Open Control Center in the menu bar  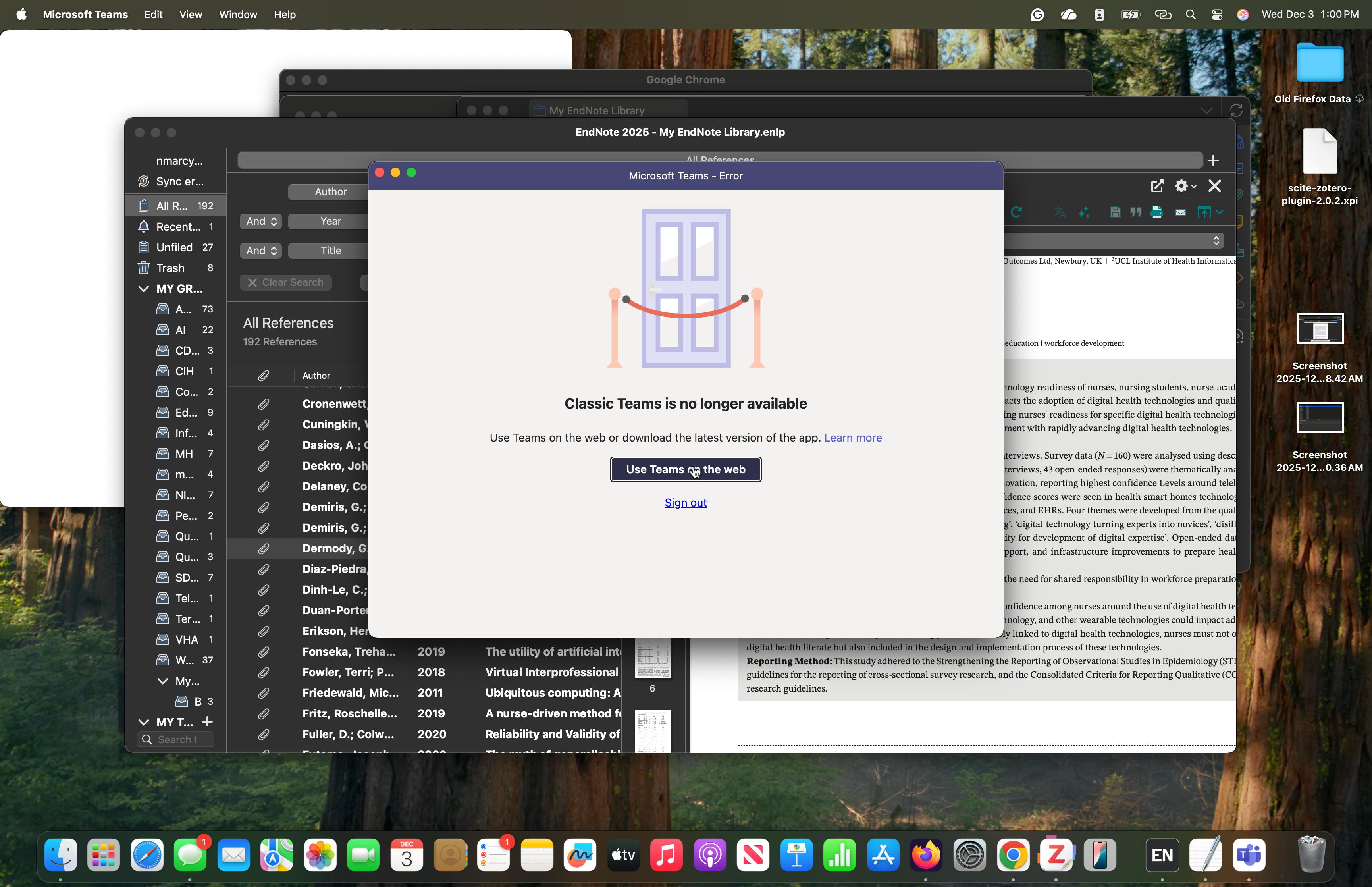pyautogui.click(x=1216, y=14)
